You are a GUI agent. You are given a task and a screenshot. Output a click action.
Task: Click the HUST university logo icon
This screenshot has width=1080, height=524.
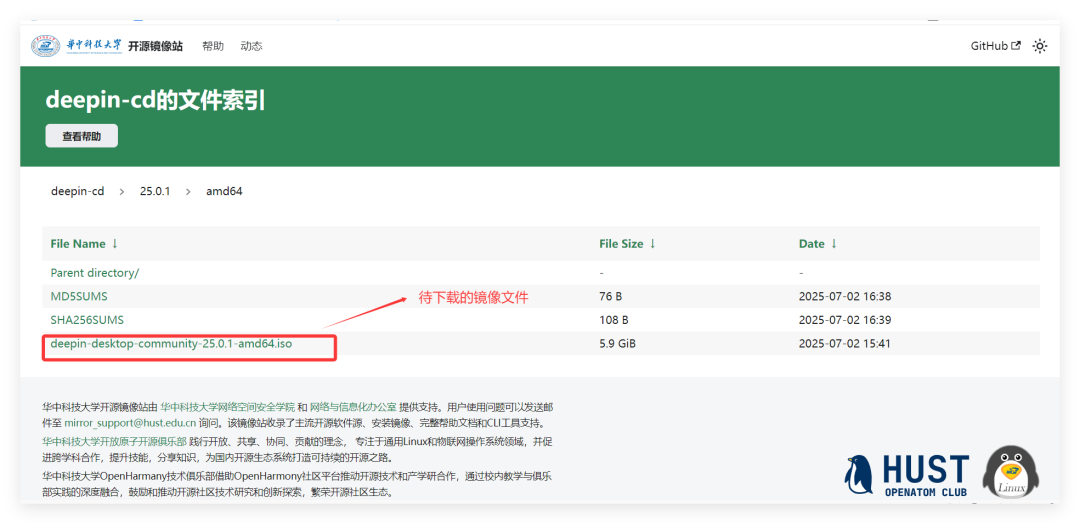click(47, 46)
